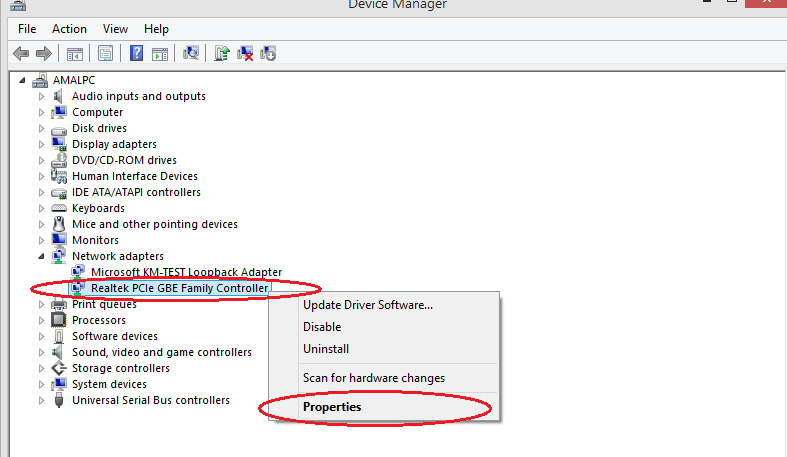Viewport: 787px width, 457px height.
Task: Click the AMALPC computer icon
Action: tap(40, 80)
